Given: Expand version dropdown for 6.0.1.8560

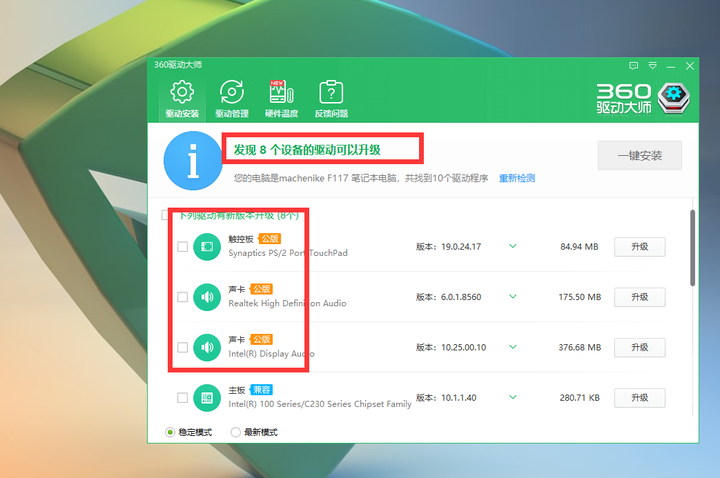Looking at the screenshot, I should point(513,297).
